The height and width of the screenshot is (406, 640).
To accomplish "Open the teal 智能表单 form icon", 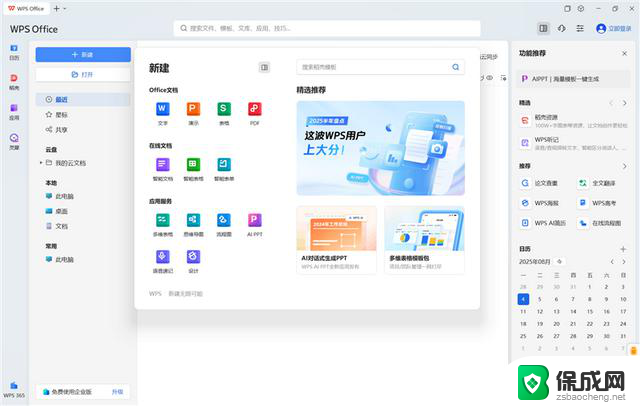I will click(224, 164).
